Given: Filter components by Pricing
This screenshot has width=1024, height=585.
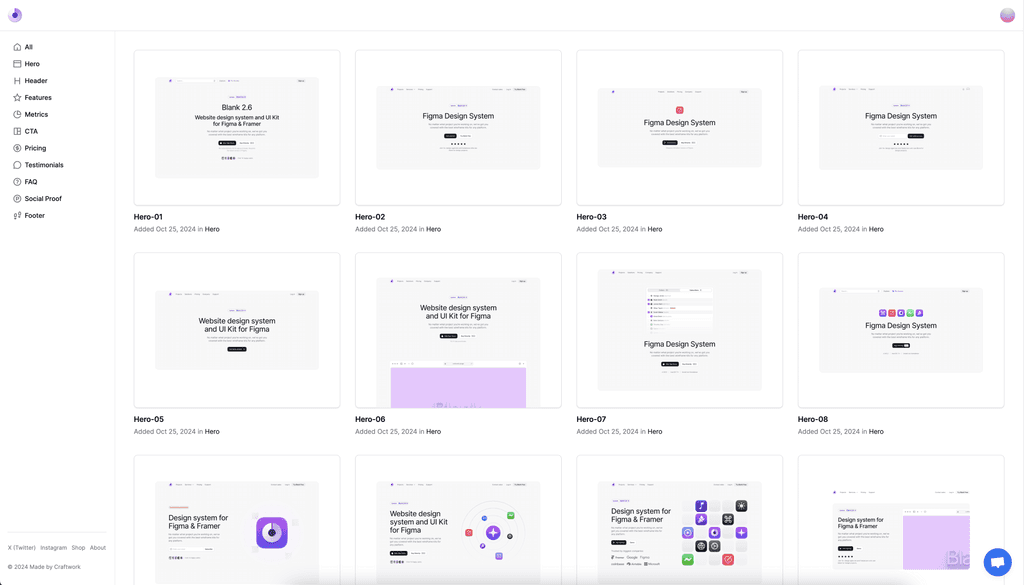Looking at the screenshot, I should 31,147.
